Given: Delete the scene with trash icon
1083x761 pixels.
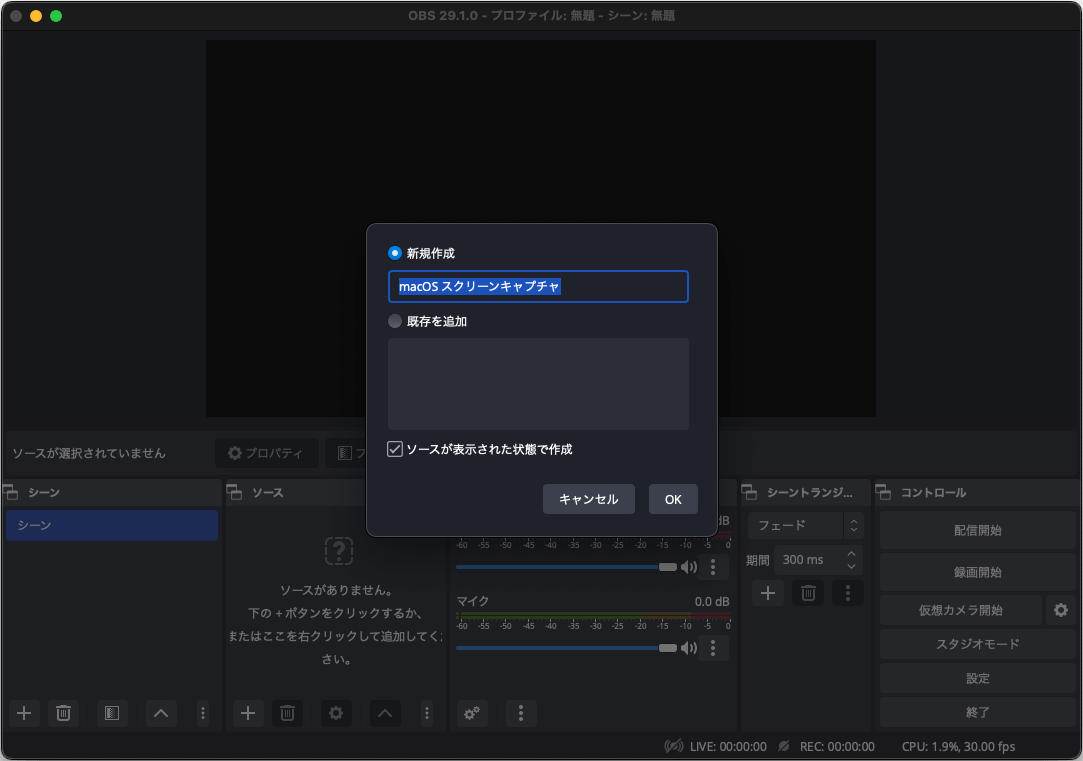Looking at the screenshot, I should coord(63,713).
